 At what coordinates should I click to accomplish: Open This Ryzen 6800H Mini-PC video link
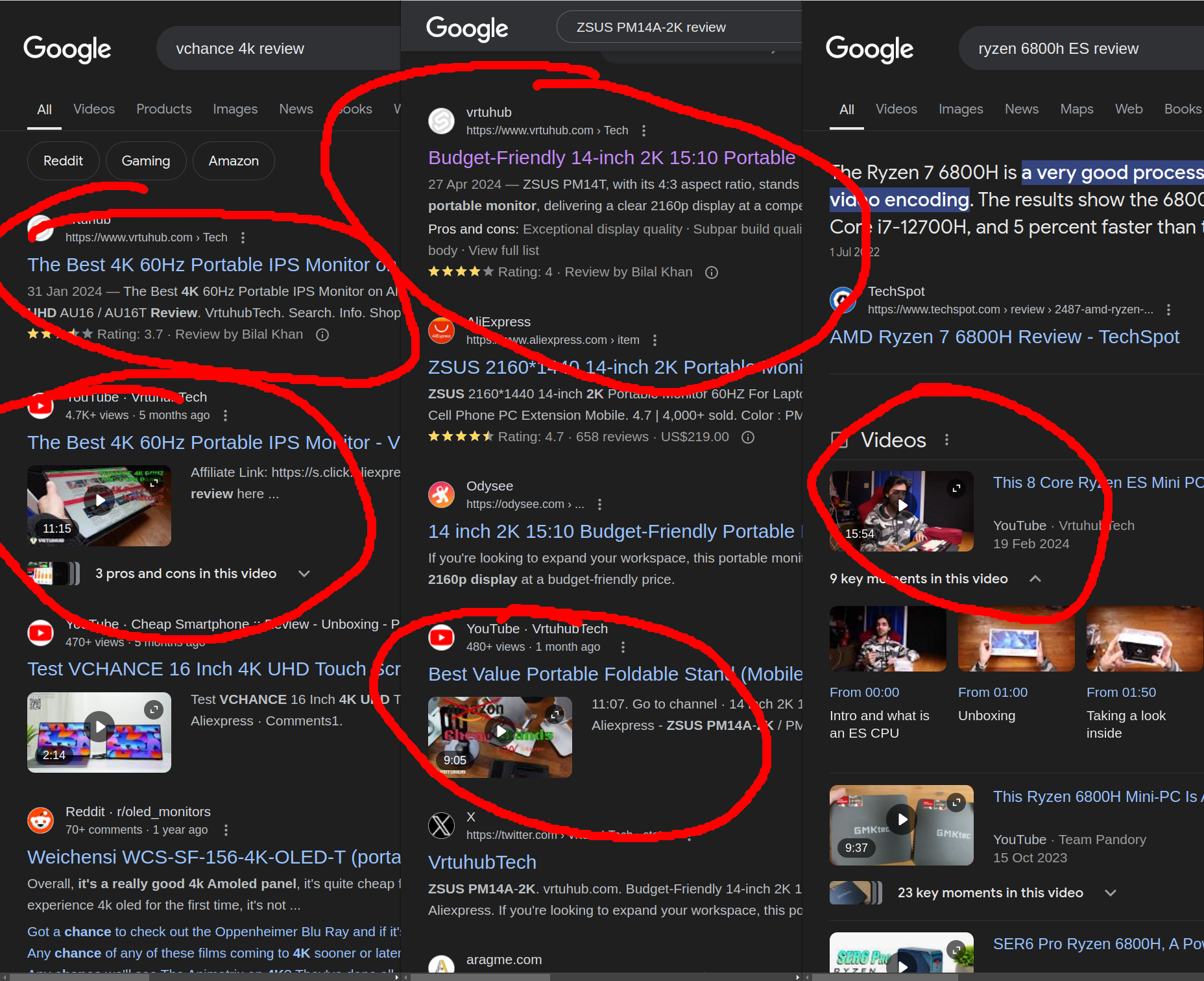coord(1098,797)
